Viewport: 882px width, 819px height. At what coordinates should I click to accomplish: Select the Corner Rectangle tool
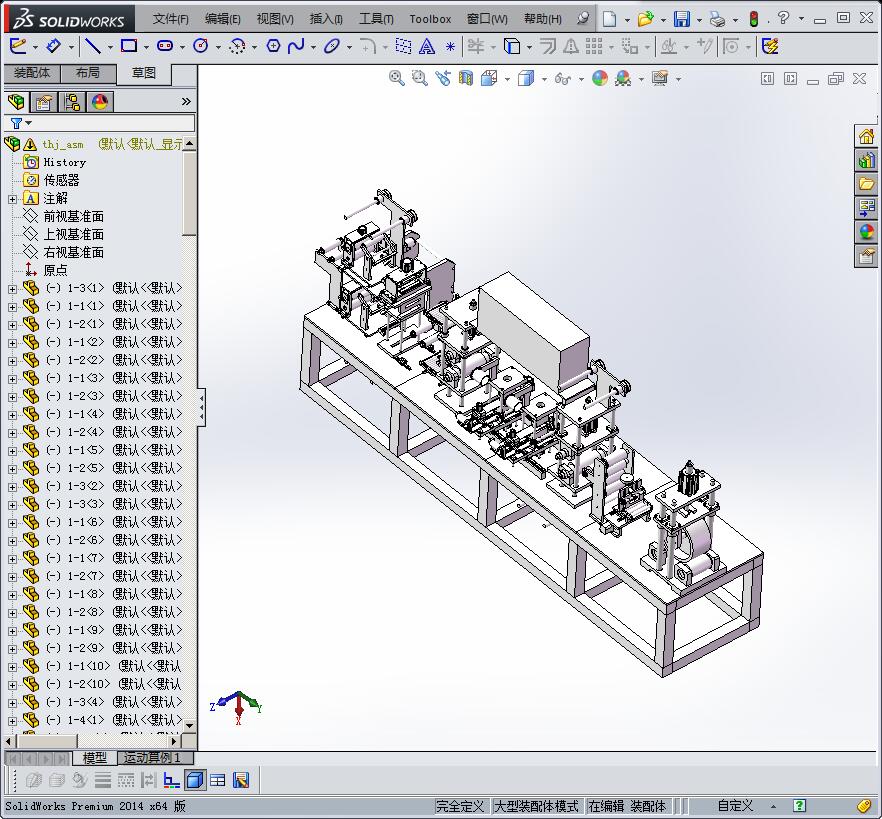coord(128,46)
